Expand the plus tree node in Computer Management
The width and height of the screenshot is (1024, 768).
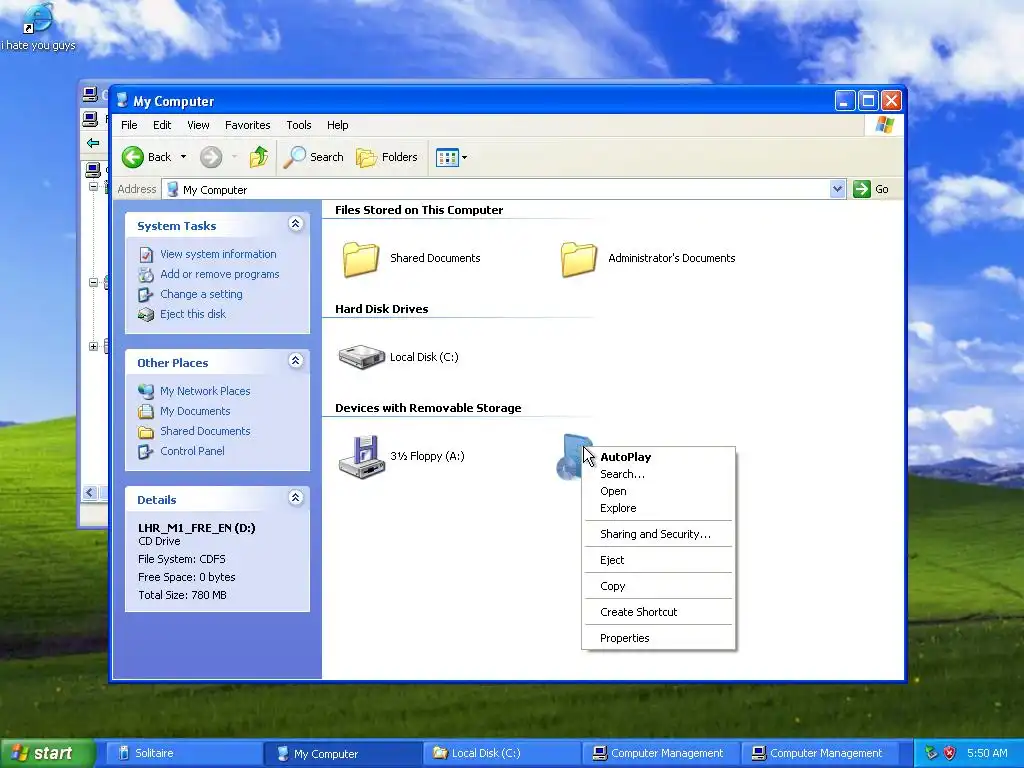point(93,347)
